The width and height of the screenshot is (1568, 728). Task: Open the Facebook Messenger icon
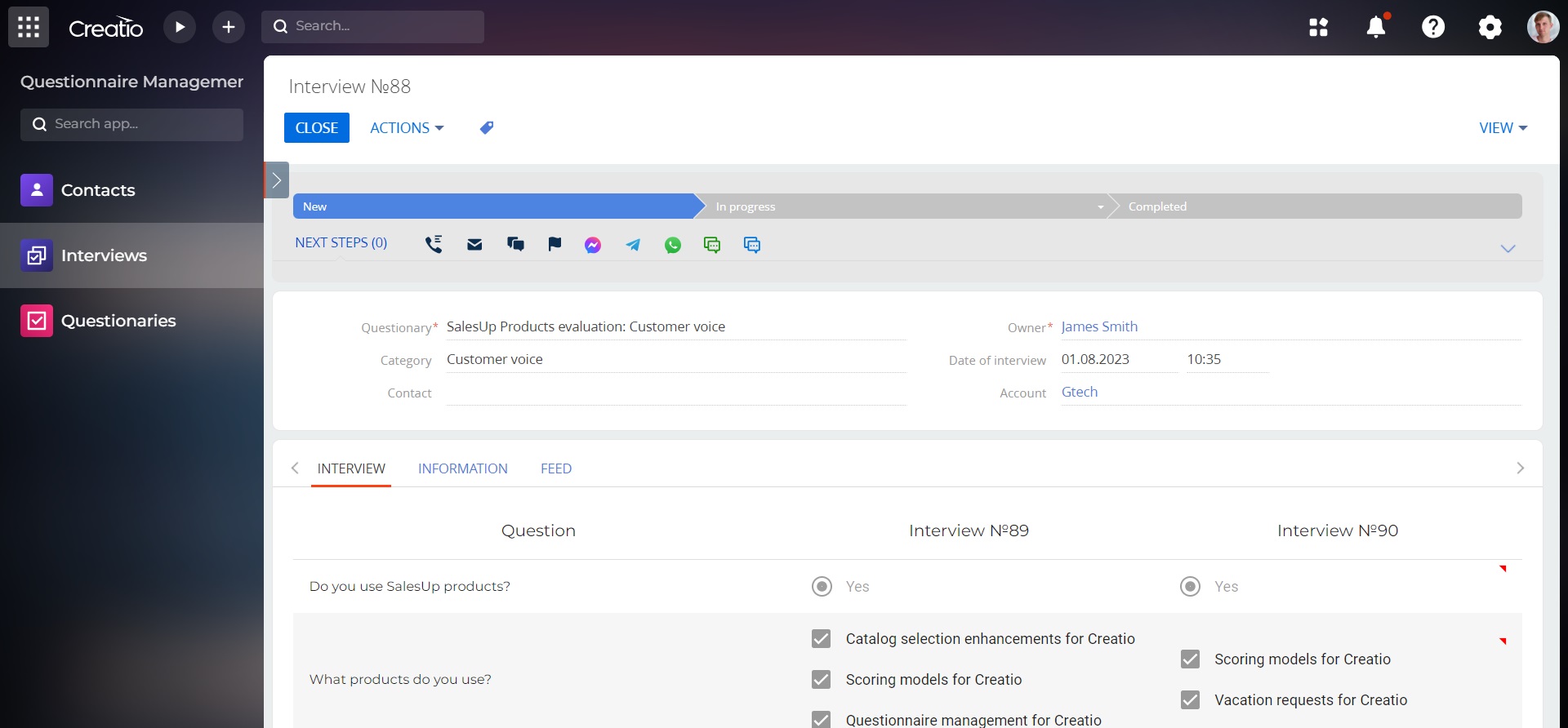point(593,245)
